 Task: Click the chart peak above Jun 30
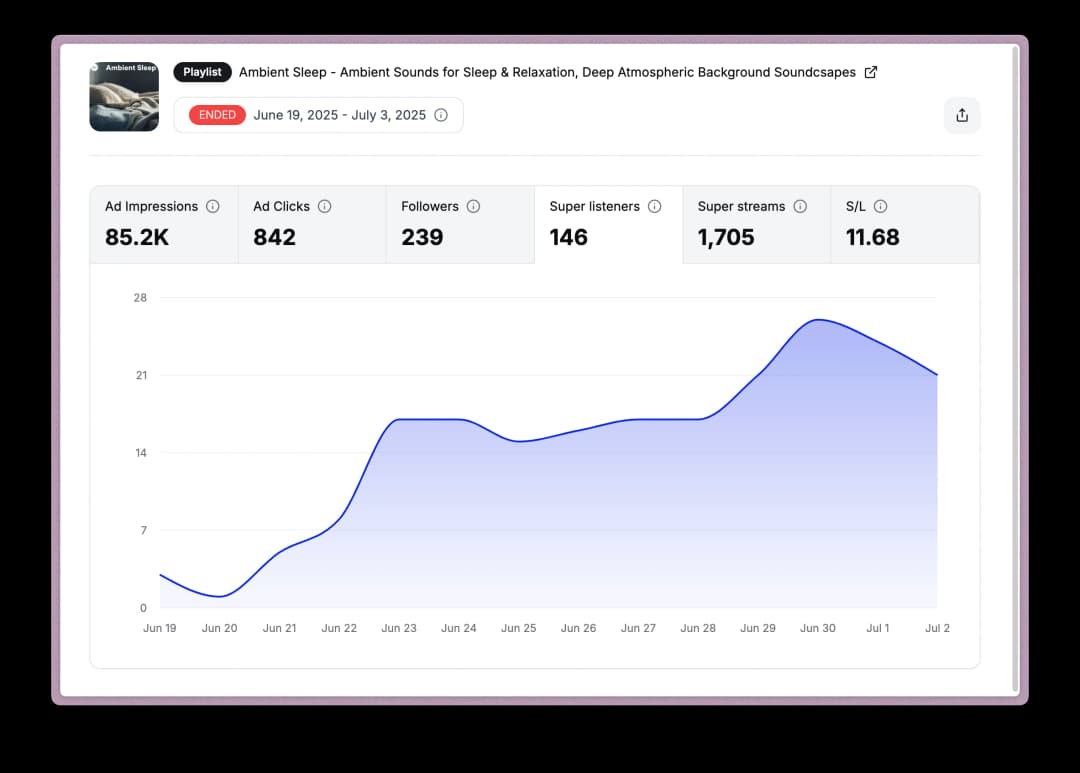pyautogui.click(x=818, y=320)
